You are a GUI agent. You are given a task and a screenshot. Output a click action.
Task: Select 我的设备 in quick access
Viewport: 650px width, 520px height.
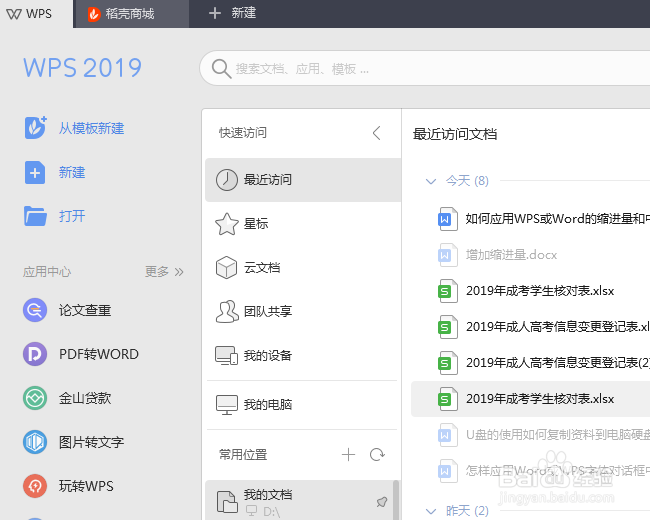(x=303, y=355)
